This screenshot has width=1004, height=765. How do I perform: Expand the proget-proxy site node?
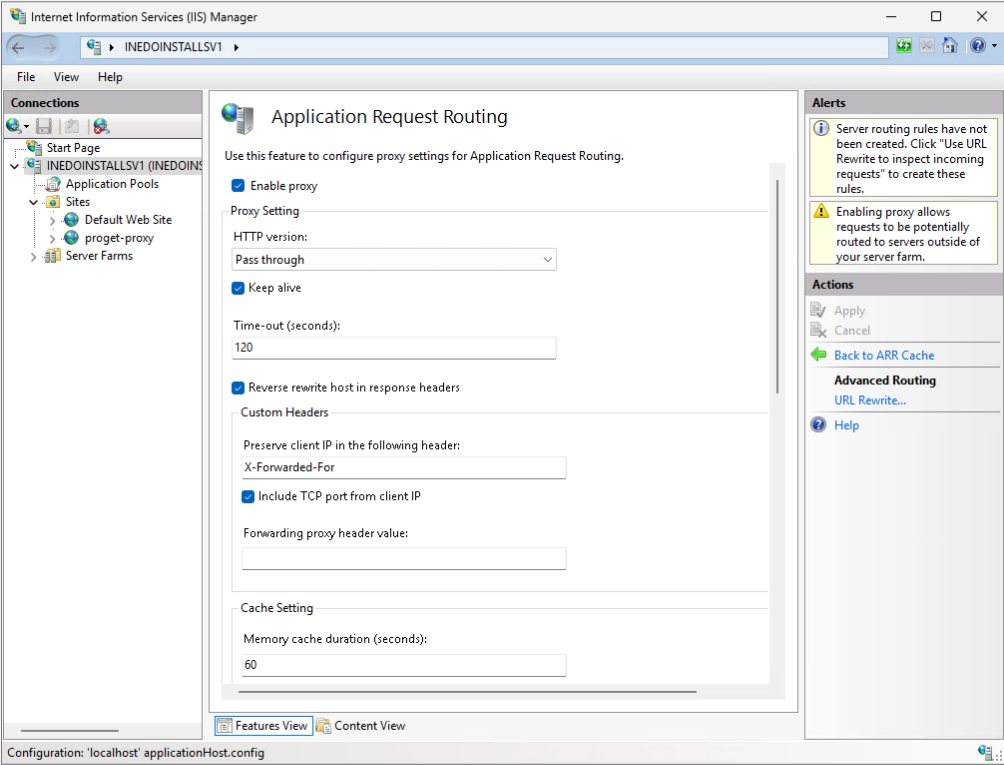53,239
